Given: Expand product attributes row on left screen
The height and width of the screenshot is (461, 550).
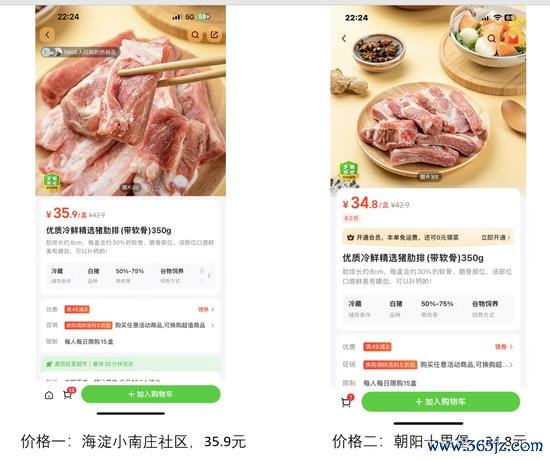Looking at the screenshot, I should pyautogui.click(x=209, y=275).
